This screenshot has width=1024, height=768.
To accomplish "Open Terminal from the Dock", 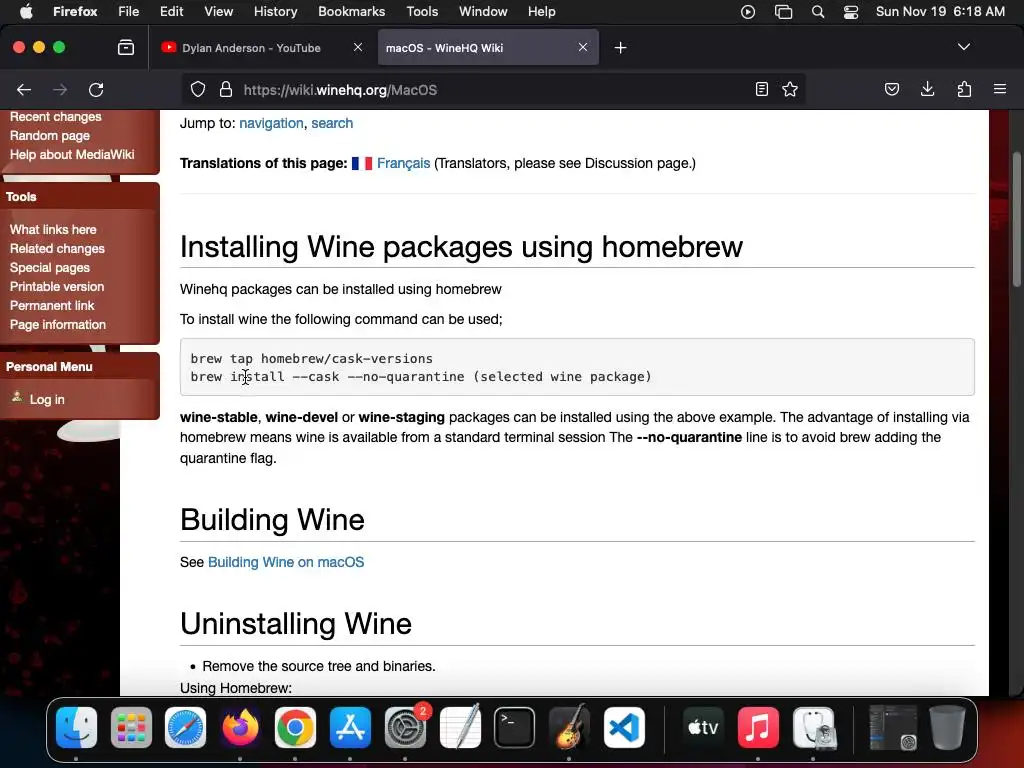I will click(515, 728).
